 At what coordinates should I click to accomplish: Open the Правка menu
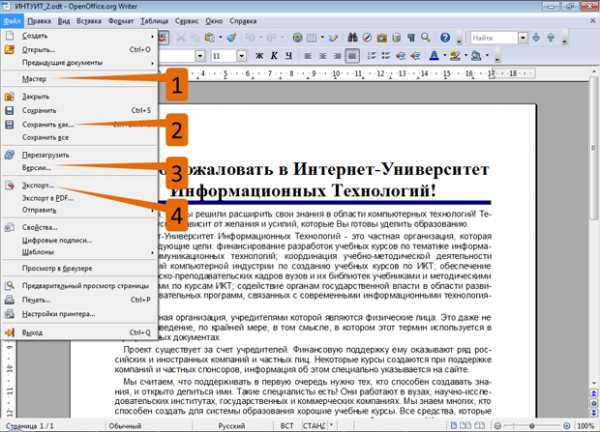pyautogui.click(x=39, y=21)
